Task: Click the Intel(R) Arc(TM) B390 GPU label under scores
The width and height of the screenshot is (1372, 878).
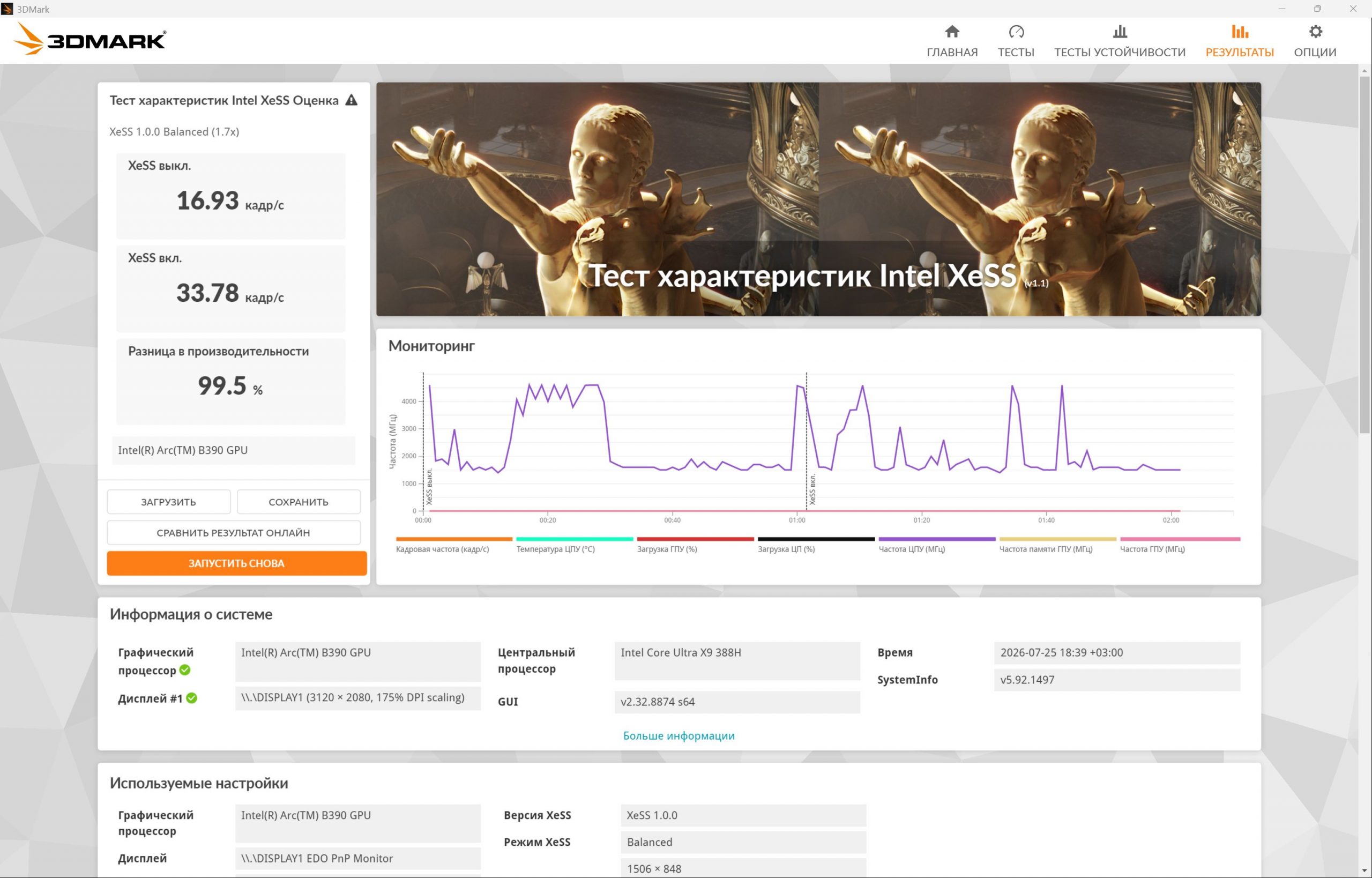Action: point(234,450)
